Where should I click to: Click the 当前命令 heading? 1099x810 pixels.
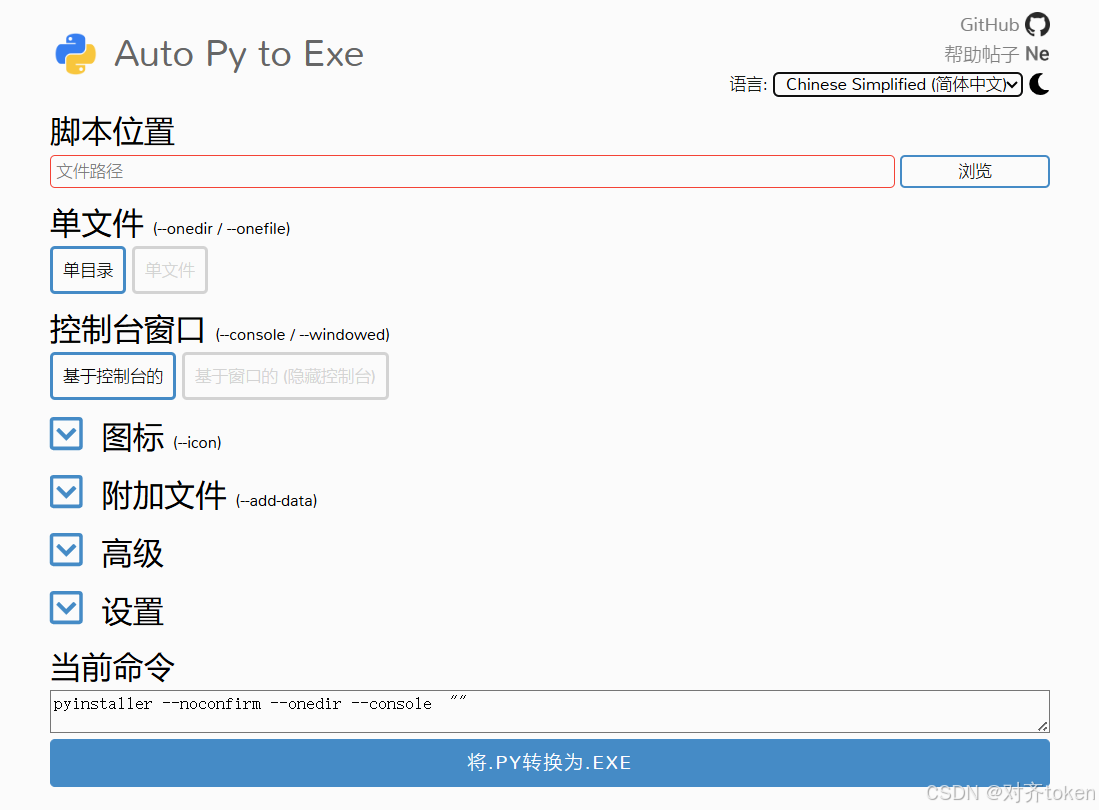pyautogui.click(x=112, y=667)
